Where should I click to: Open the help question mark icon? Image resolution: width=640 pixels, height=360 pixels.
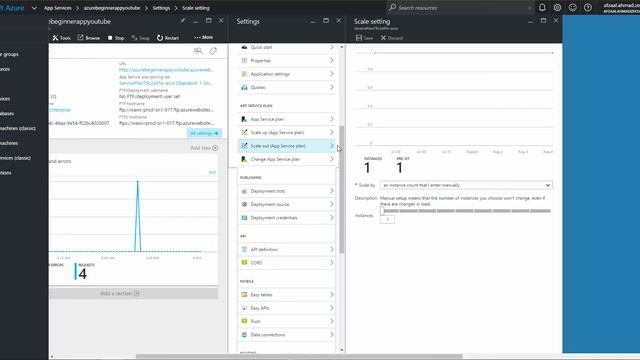(x=588, y=7)
